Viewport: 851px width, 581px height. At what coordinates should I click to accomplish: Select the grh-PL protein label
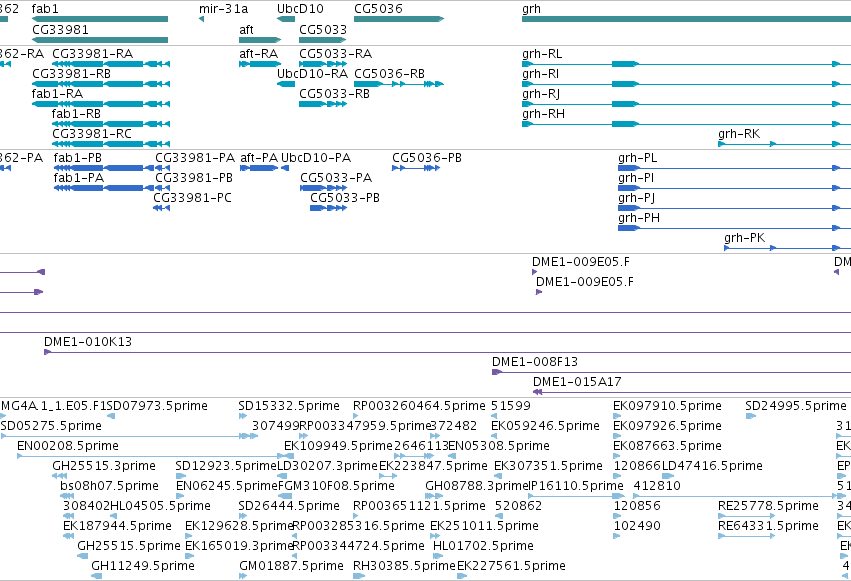coord(638,158)
